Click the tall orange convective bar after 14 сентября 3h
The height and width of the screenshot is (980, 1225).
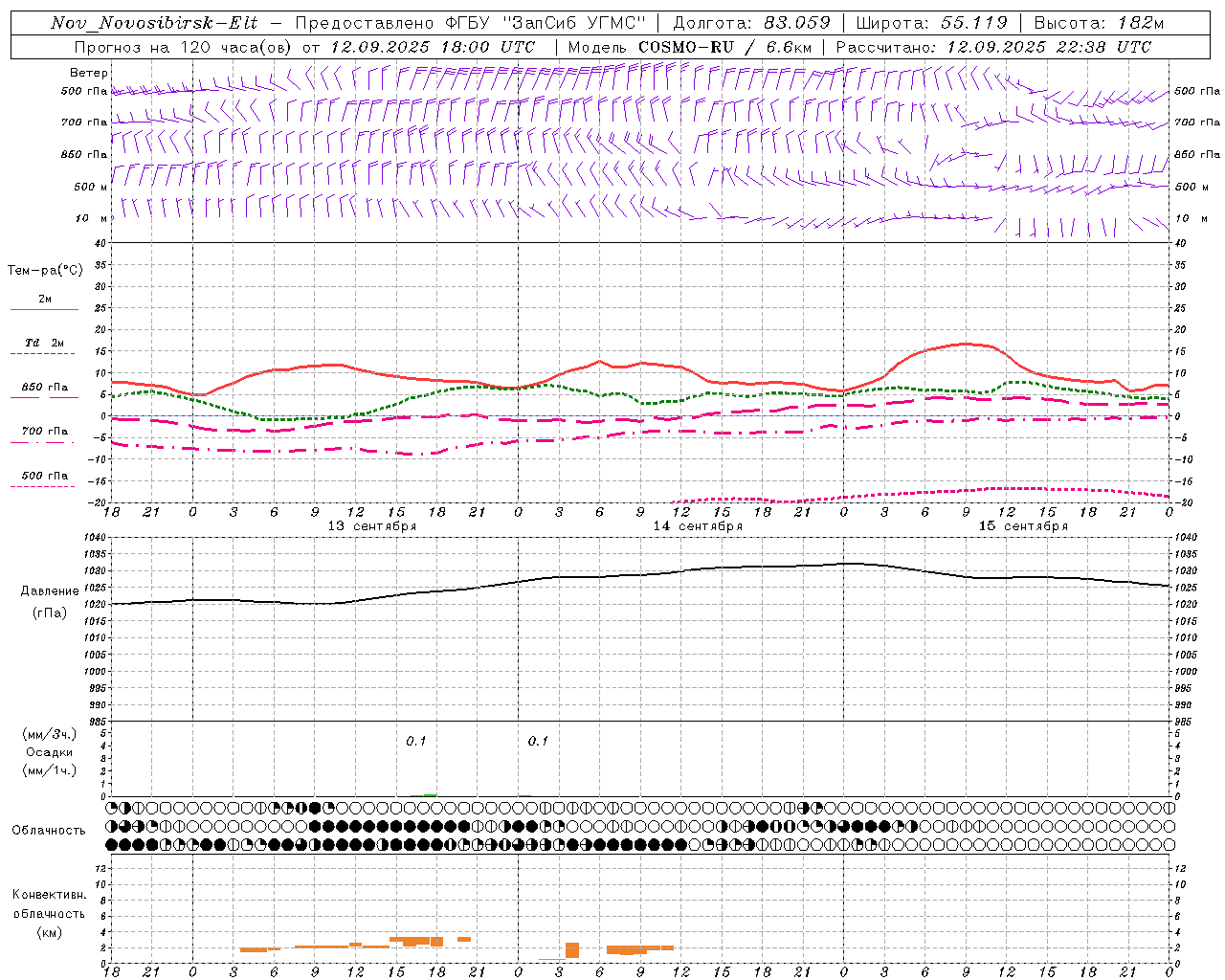pos(572,950)
